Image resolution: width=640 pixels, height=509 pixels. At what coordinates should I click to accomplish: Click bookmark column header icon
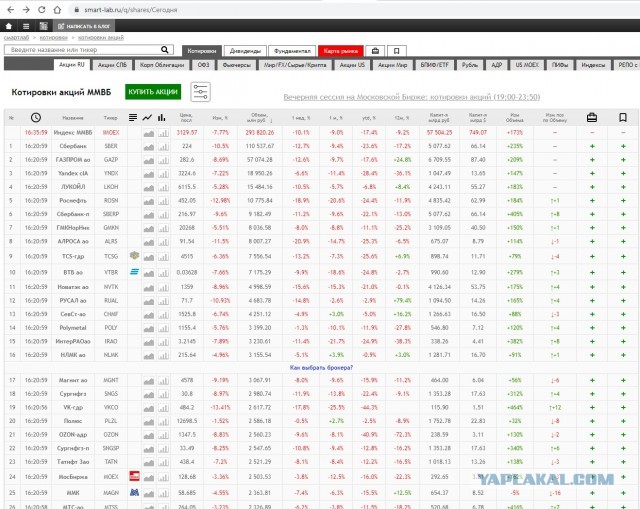pos(623,118)
